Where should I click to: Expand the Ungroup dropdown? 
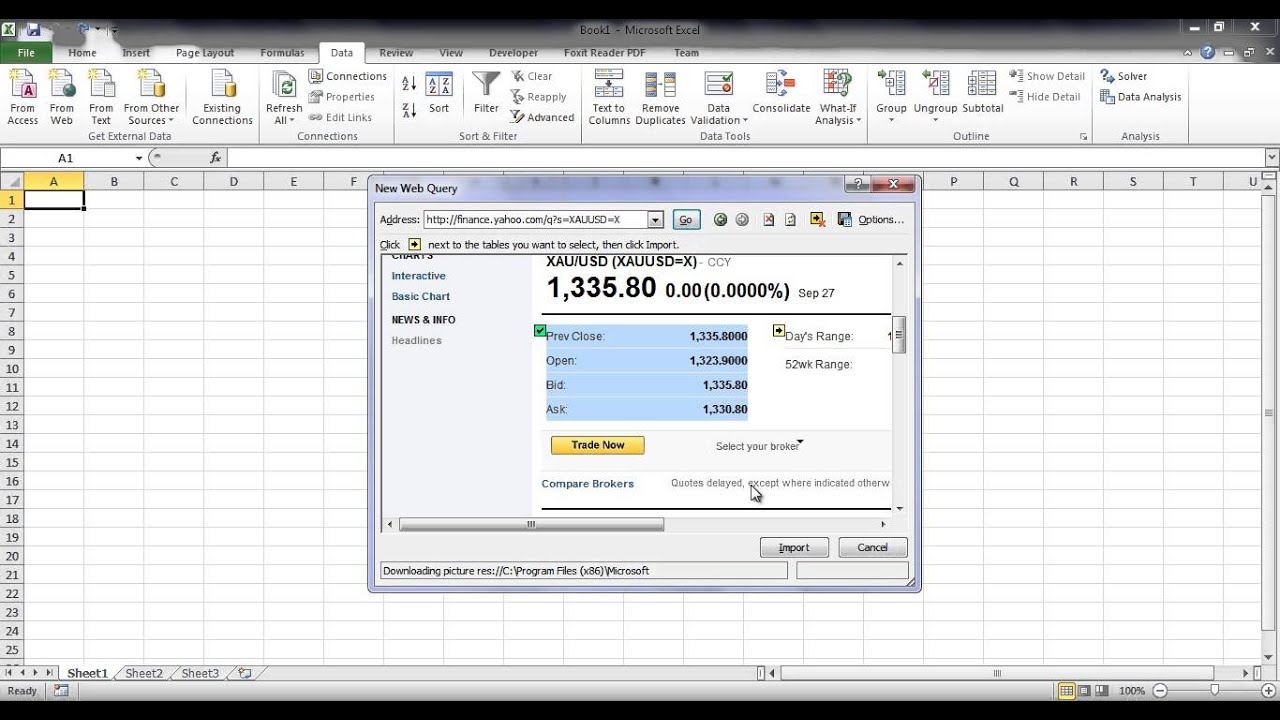[x=935, y=121]
